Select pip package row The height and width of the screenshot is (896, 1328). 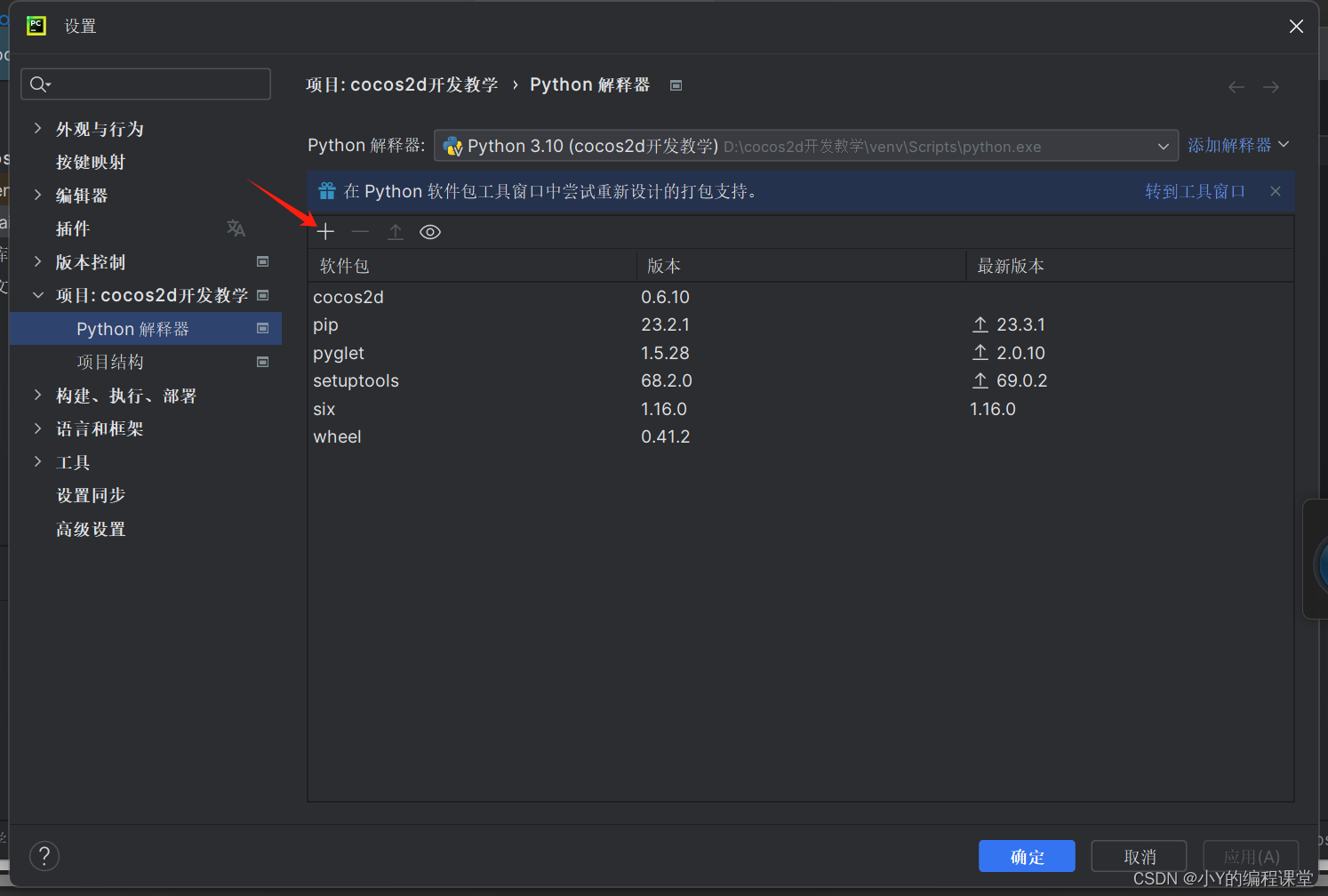800,324
